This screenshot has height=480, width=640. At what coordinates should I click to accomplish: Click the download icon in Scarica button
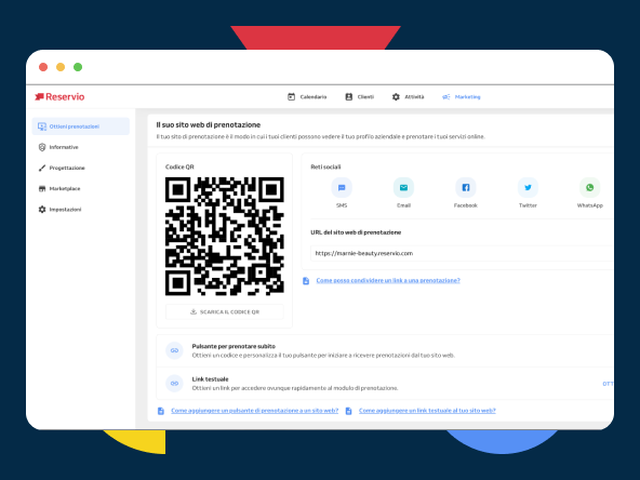tap(193, 312)
